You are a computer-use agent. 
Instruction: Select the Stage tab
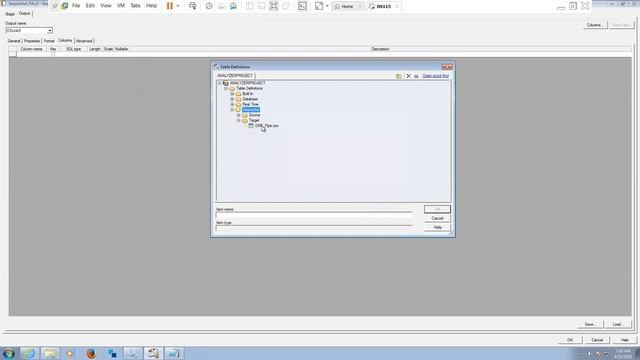(10, 14)
